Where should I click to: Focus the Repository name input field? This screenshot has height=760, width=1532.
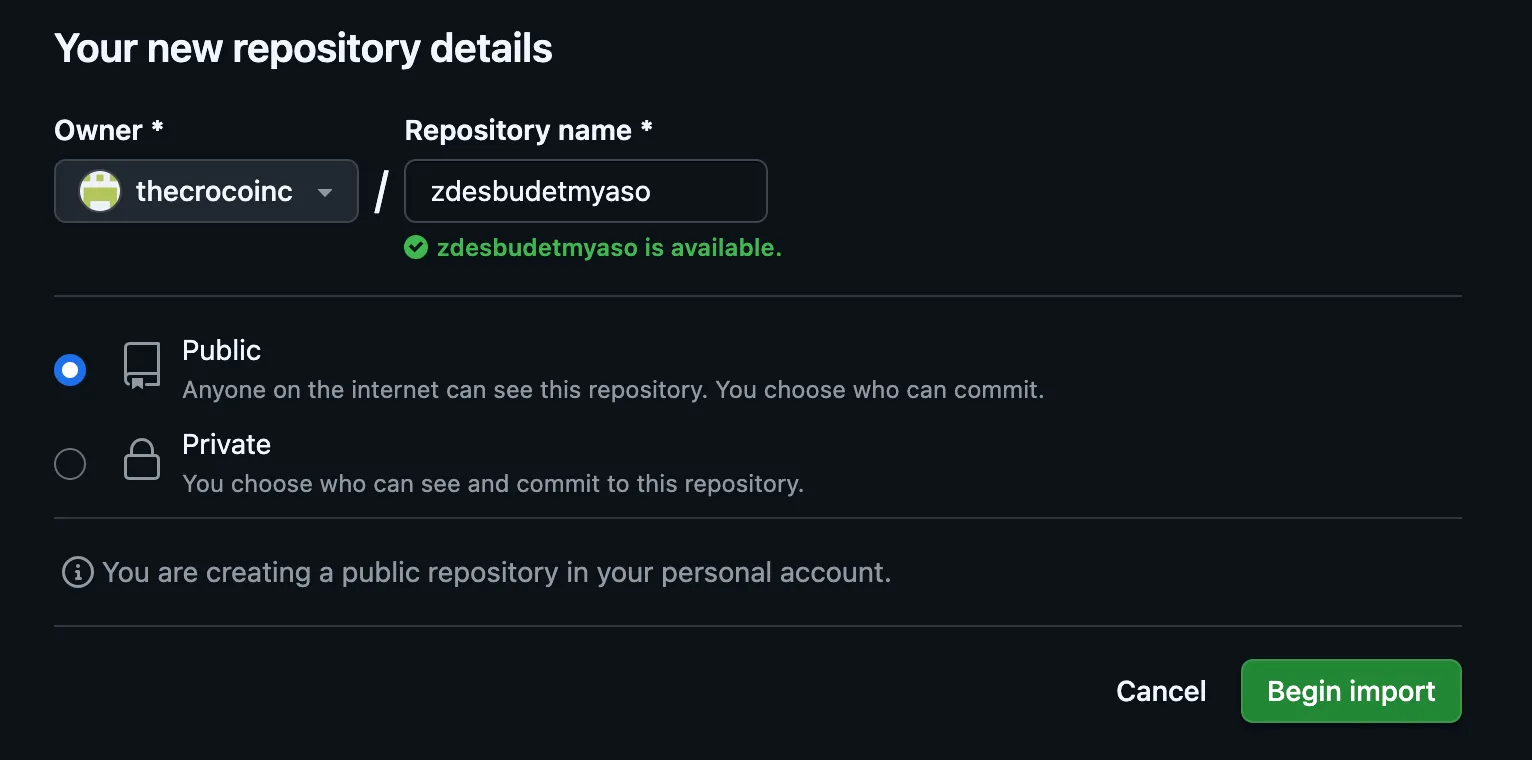coord(585,191)
